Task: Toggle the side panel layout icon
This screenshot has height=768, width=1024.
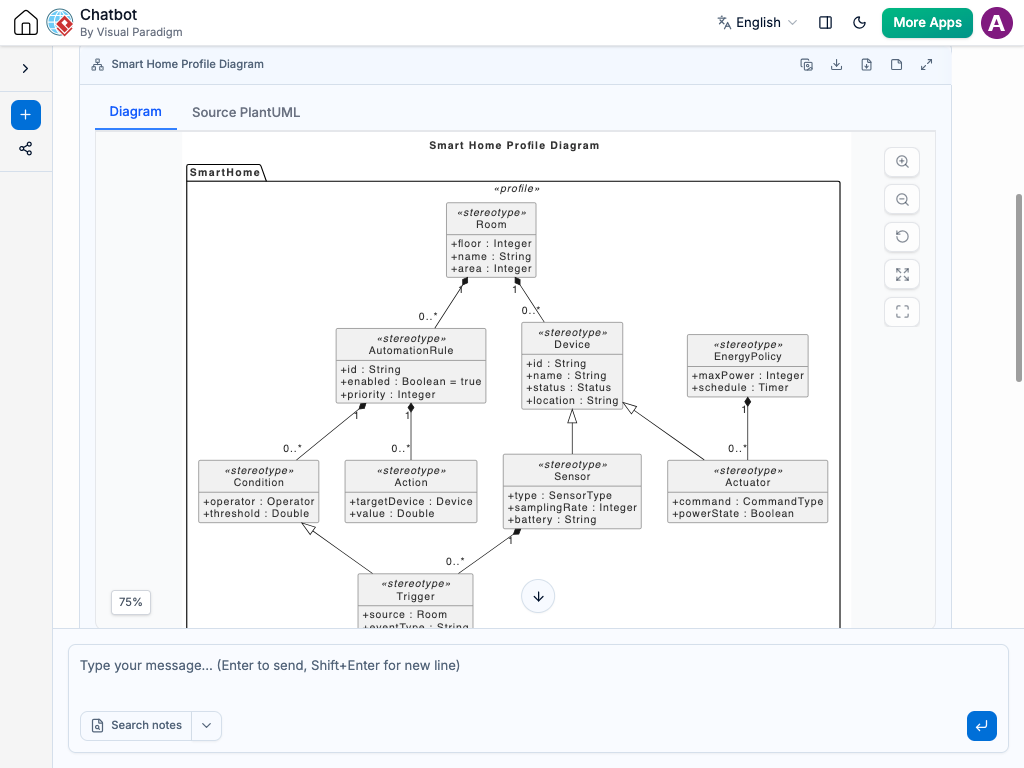Action: (825, 23)
